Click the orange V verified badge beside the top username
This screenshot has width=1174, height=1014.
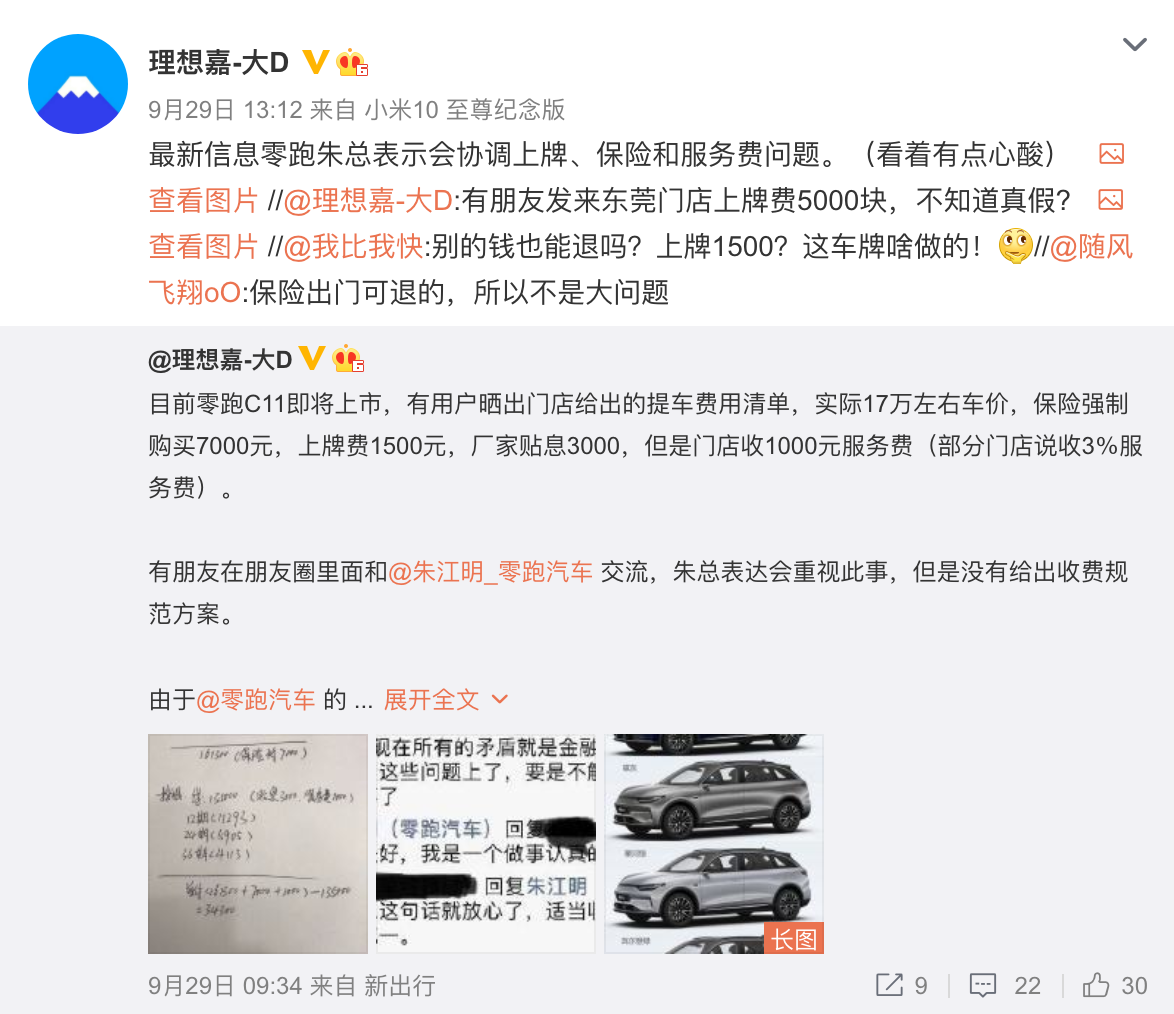tap(315, 62)
